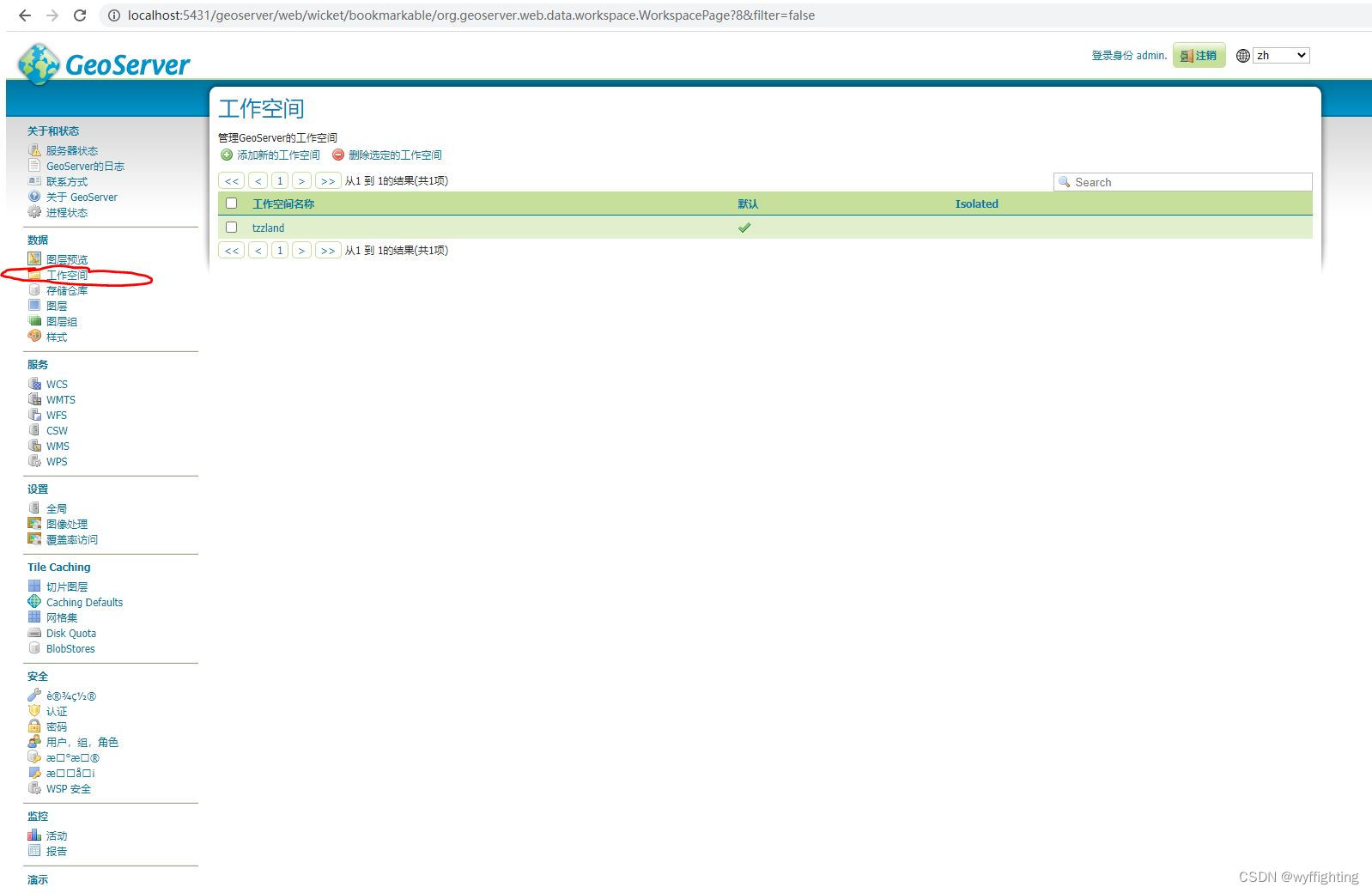Open the Caching Defaults link

(x=84, y=603)
